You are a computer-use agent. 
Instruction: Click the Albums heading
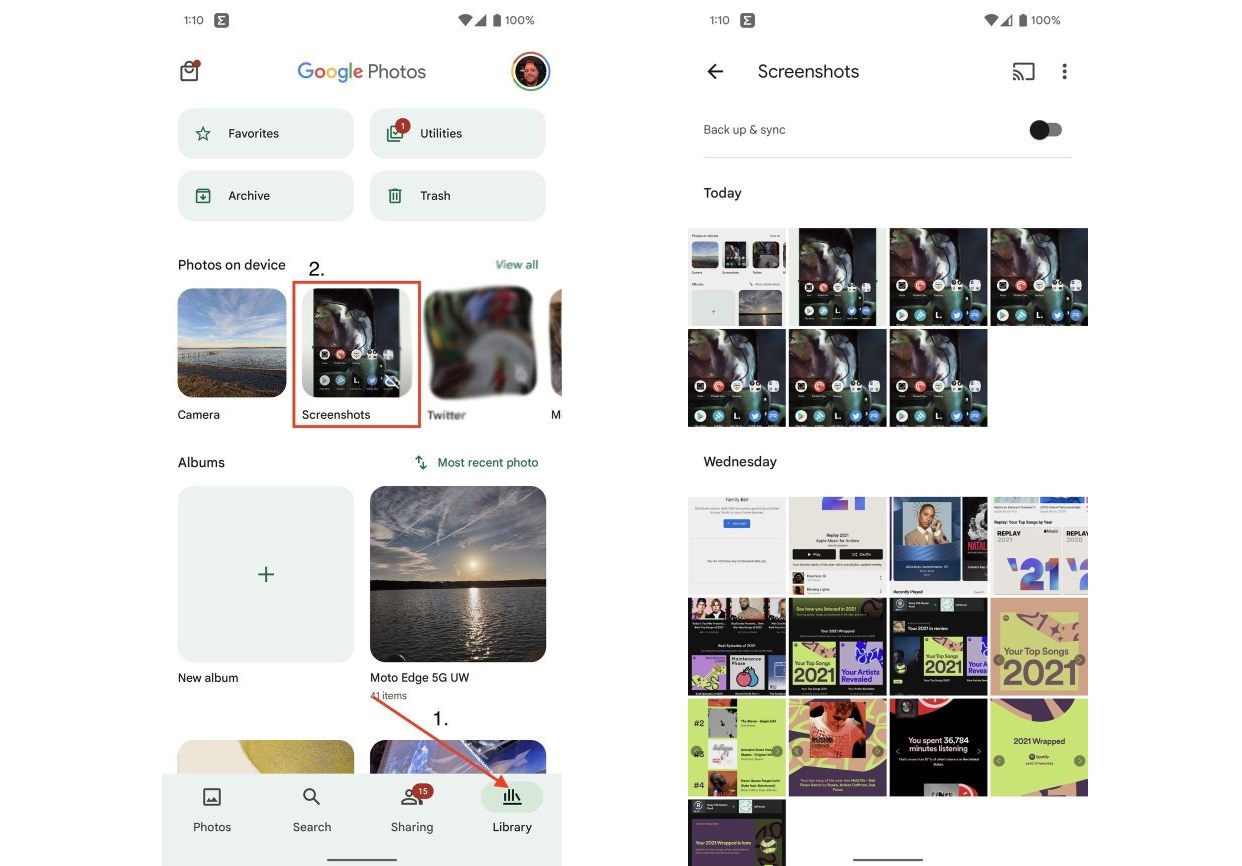[x=201, y=463]
